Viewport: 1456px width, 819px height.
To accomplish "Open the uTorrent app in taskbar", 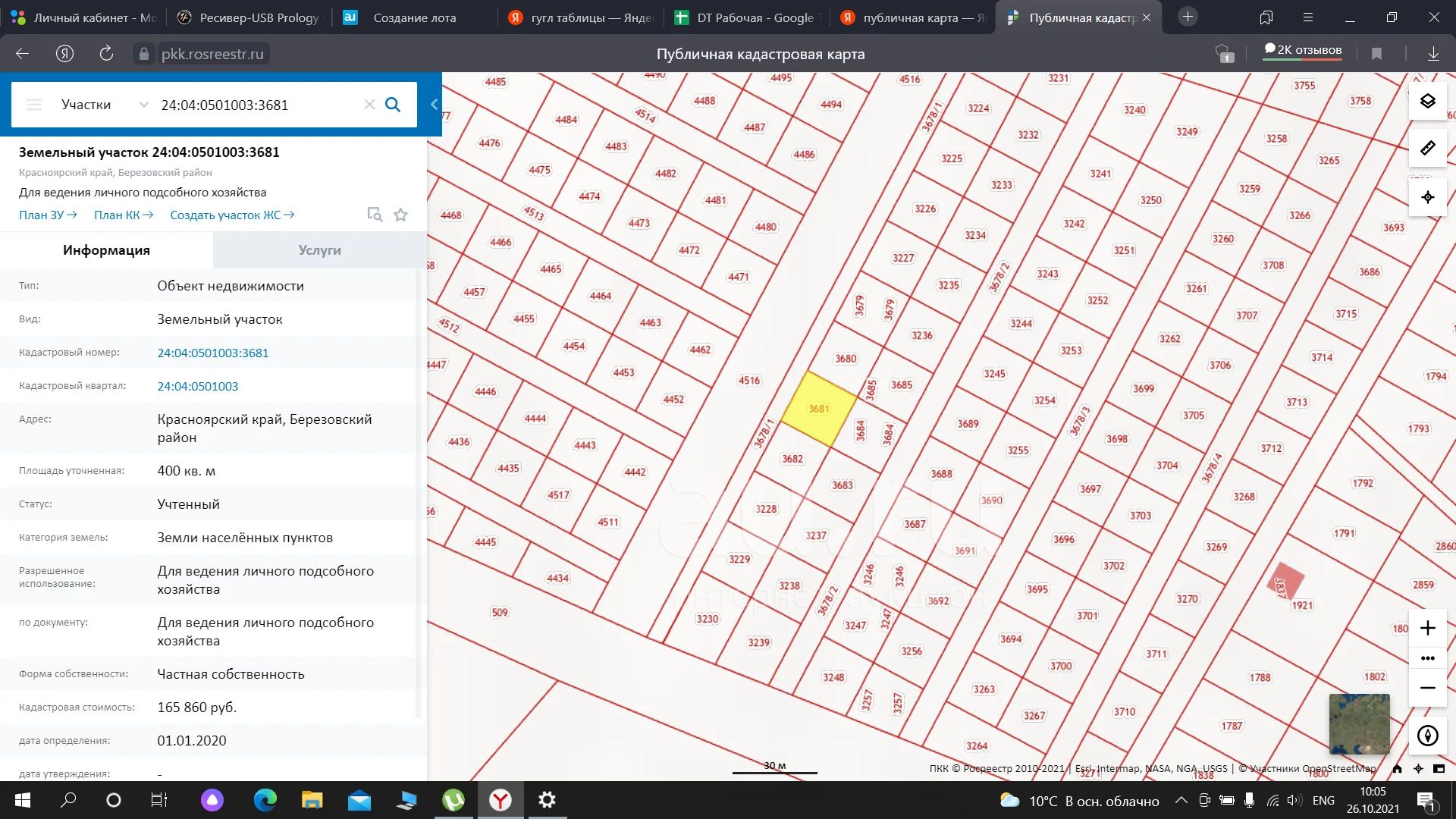I will point(453,800).
